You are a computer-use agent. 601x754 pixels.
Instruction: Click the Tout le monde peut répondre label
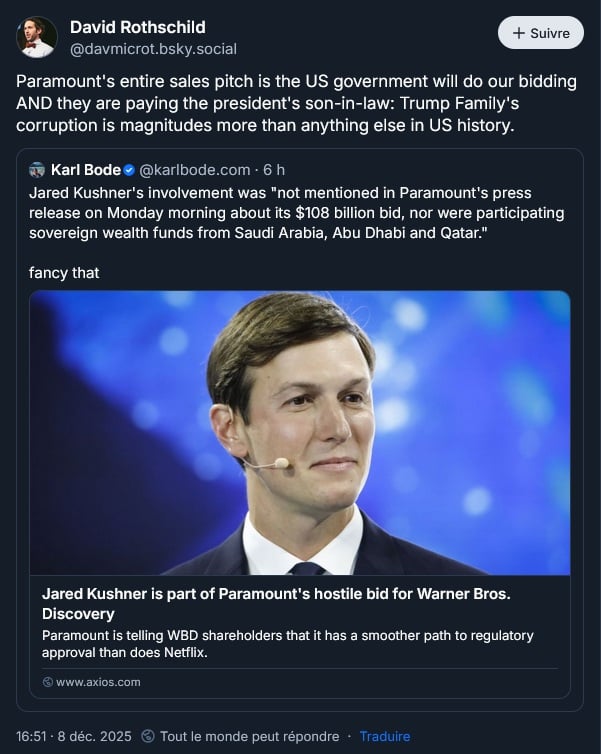249,736
